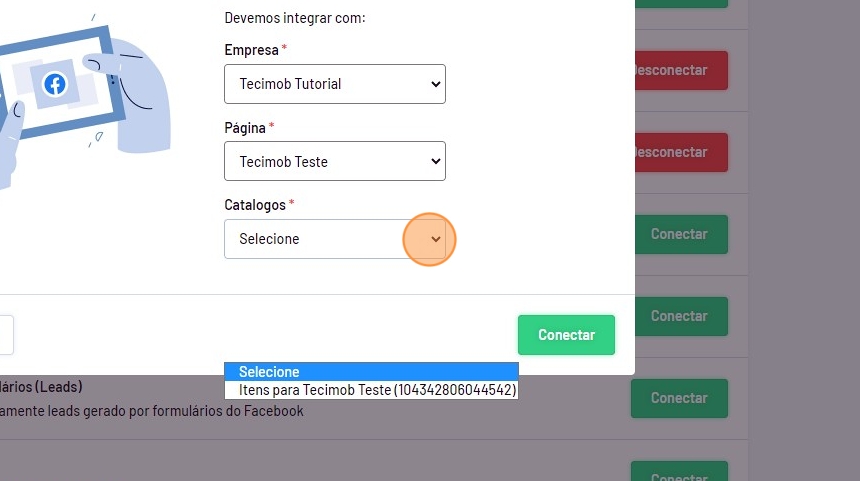Click the white button at modal footer left edge
The image size is (860, 481).
point(5,335)
